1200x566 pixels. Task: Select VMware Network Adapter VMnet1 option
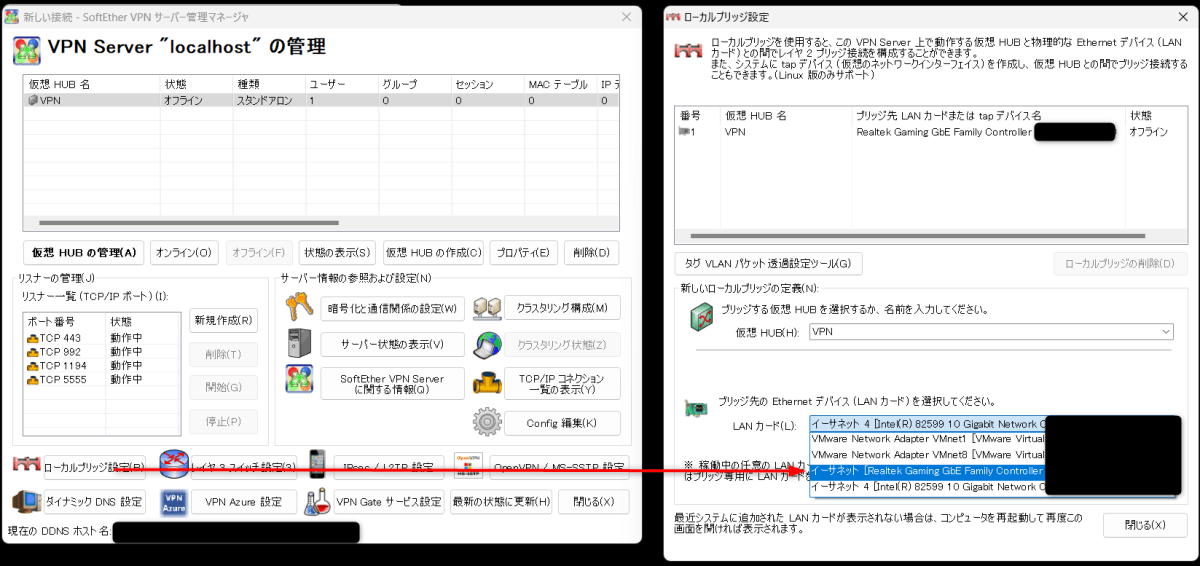pyautogui.click(x=927, y=439)
